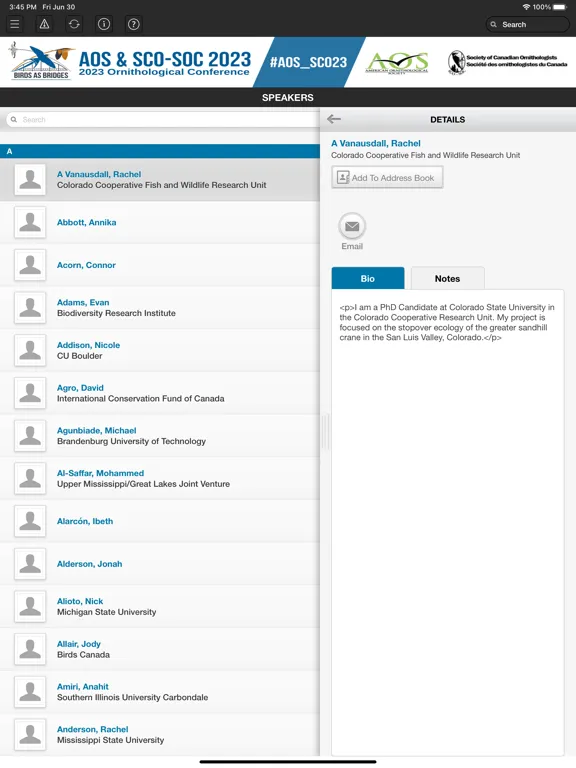Tap avatar icon beside Alderson, Jonah

click(30, 564)
